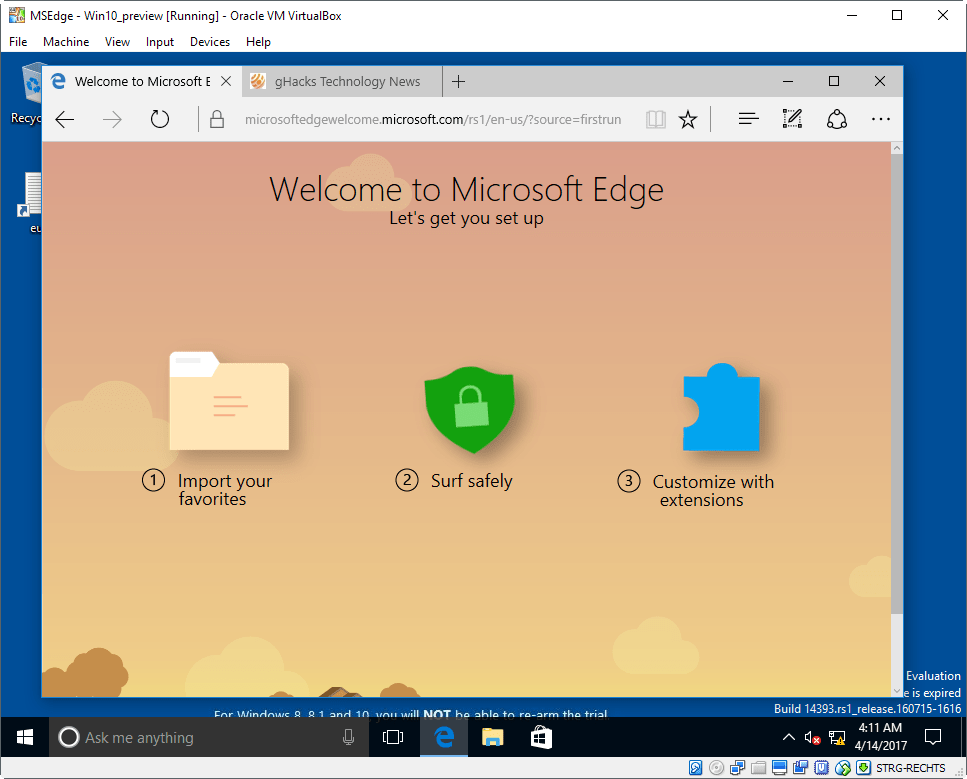Refresh the page with reload icon
The height and width of the screenshot is (779, 967).
[160, 120]
